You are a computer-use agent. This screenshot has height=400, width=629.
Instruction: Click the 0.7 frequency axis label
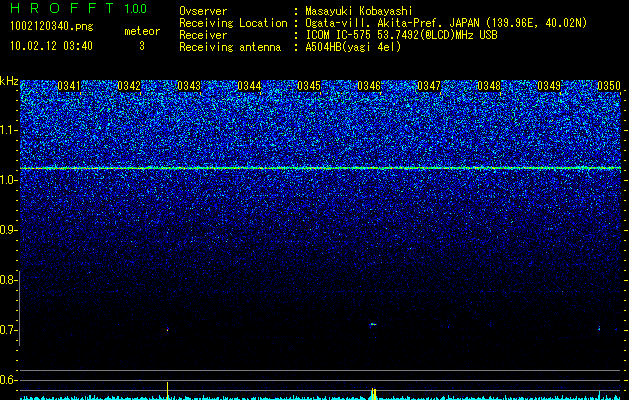pyautogui.click(x=8, y=330)
